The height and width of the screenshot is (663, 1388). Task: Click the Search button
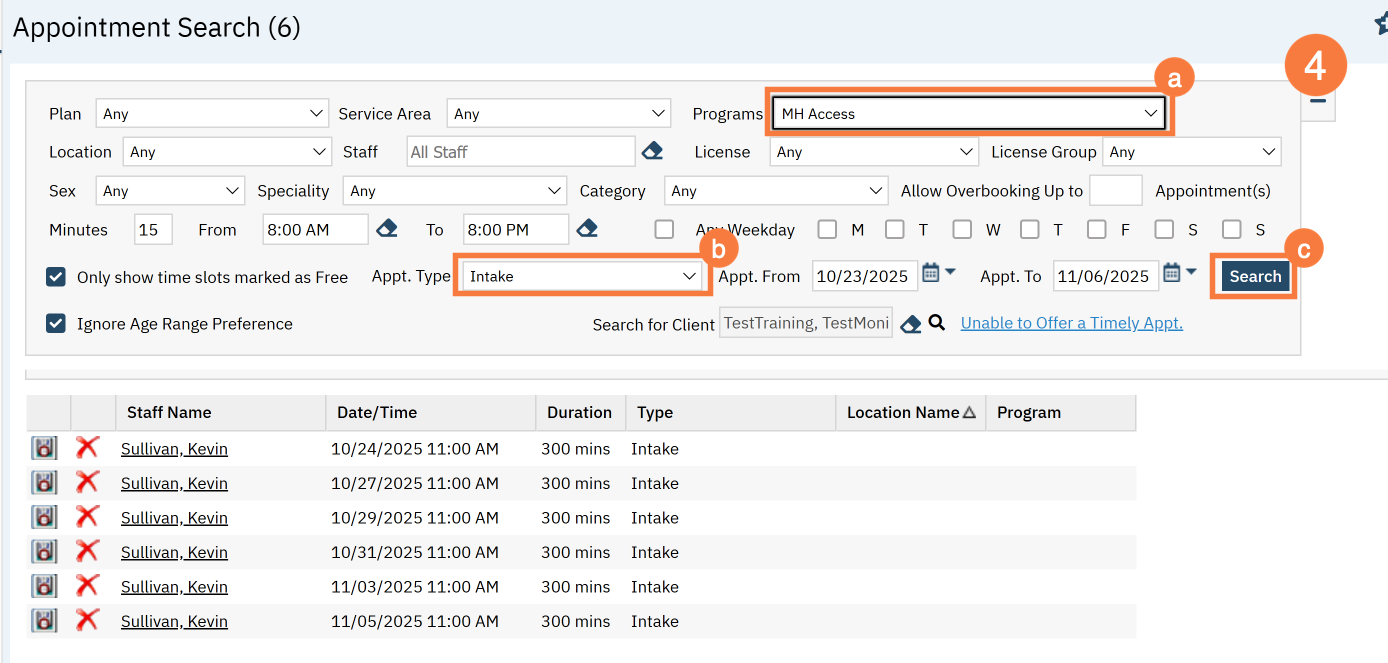pyautogui.click(x=1254, y=277)
